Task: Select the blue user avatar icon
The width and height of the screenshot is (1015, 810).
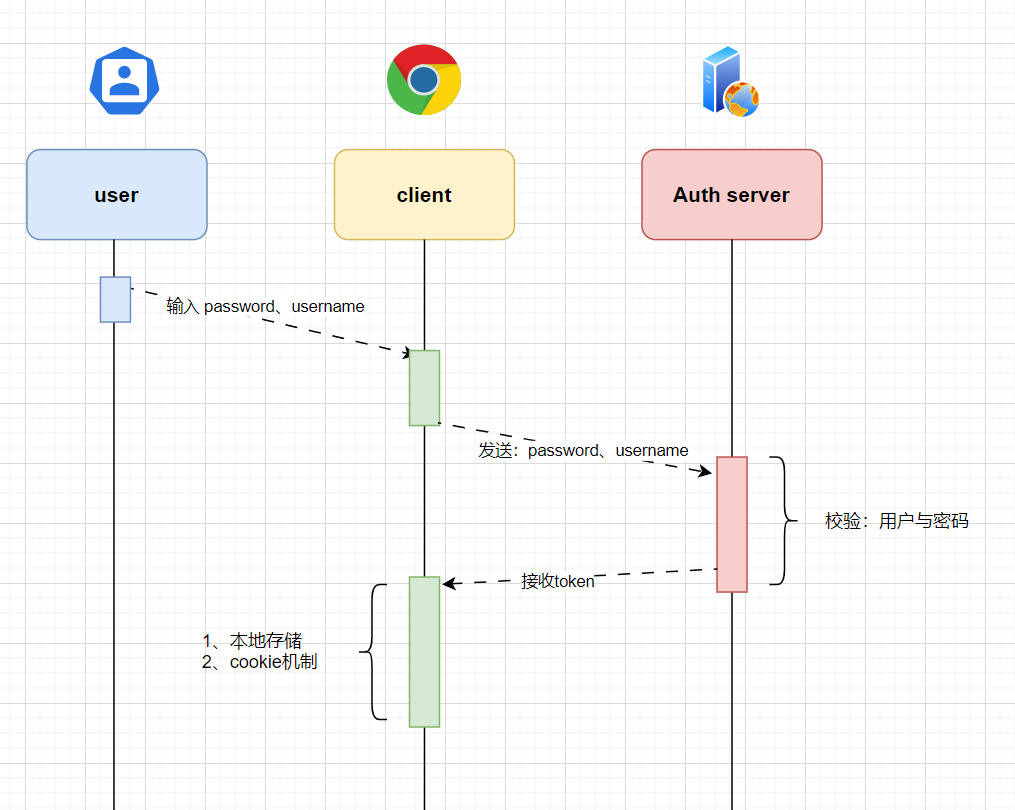Action: tap(124, 81)
